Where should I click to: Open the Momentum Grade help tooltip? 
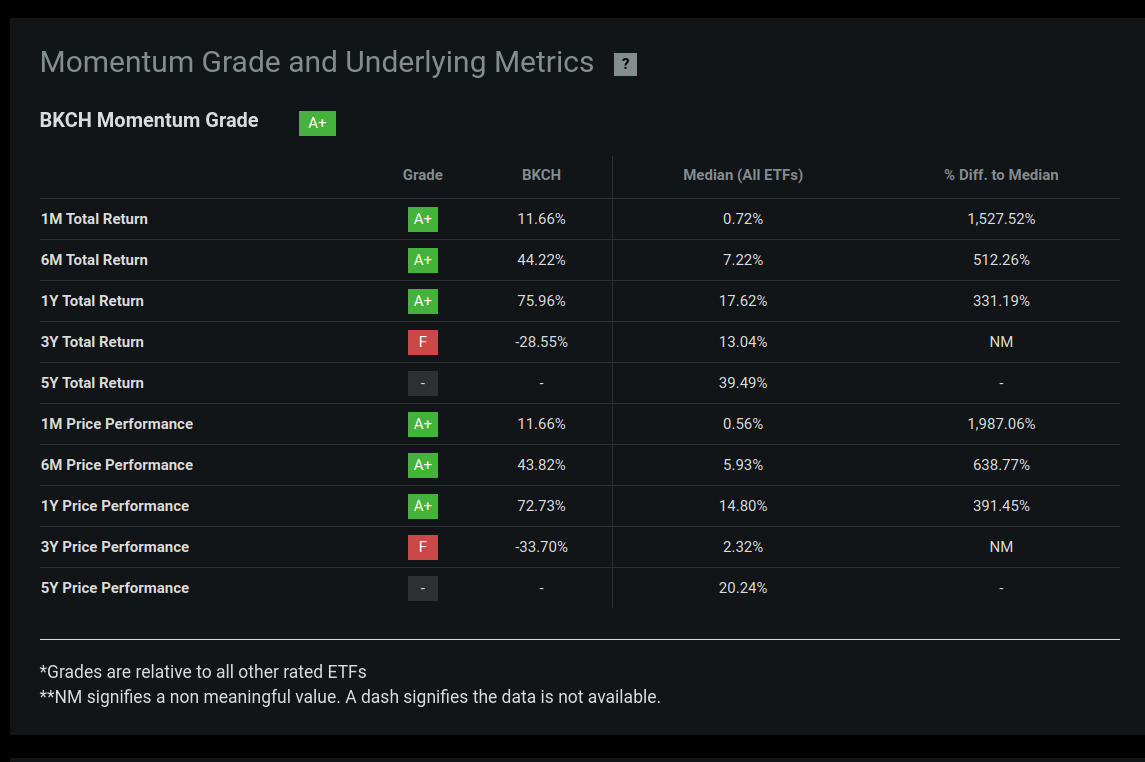(x=624, y=63)
